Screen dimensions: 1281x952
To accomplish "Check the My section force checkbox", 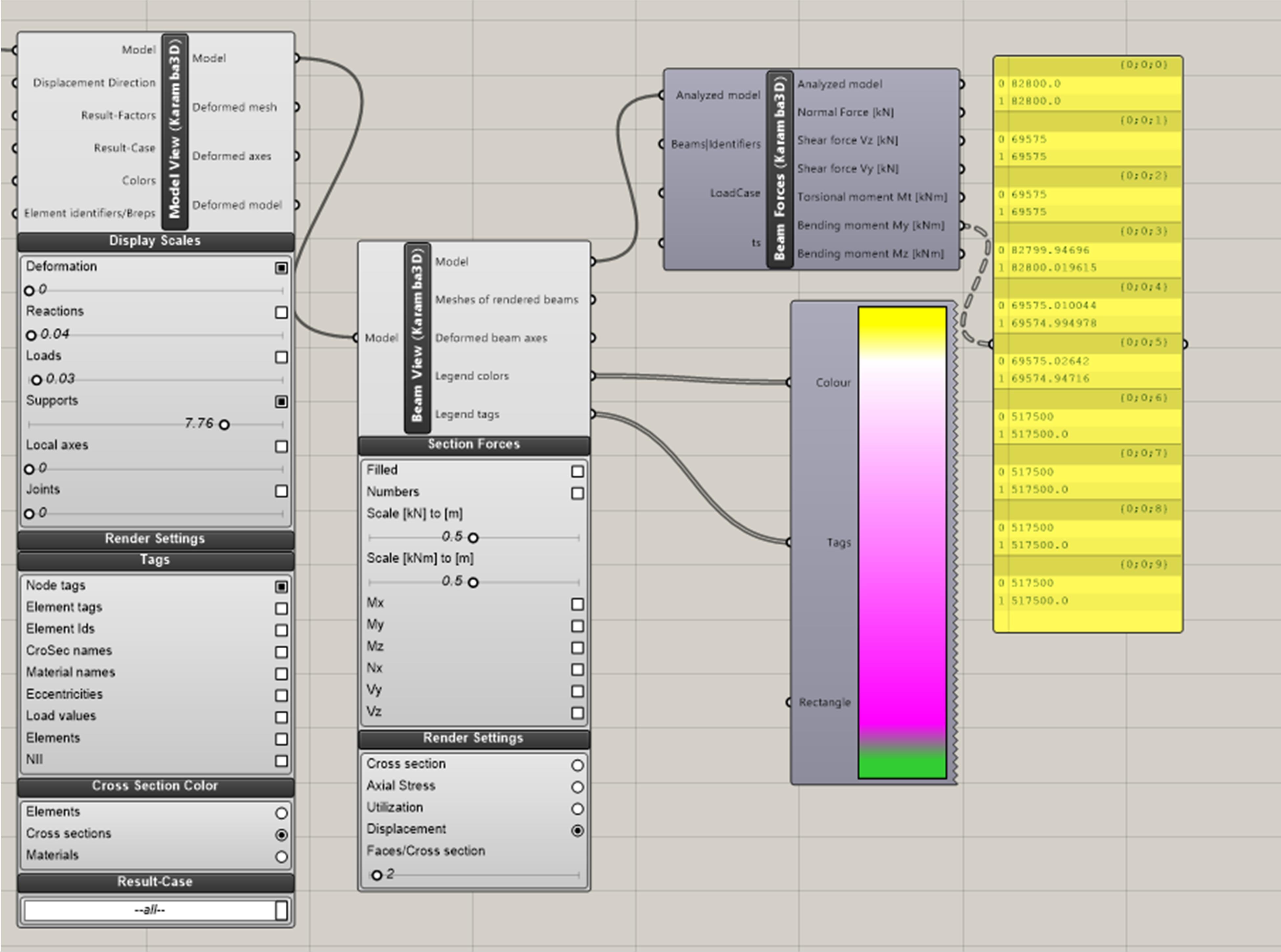I will [577, 626].
